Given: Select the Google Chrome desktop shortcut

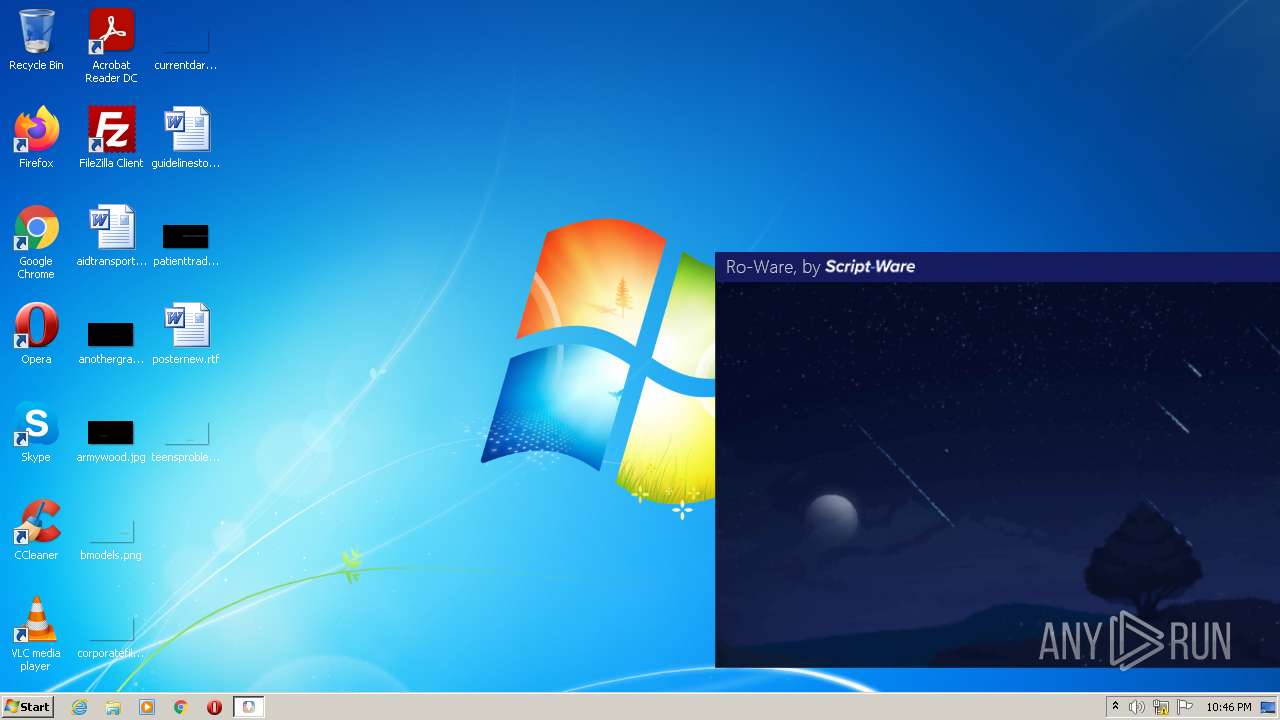Looking at the screenshot, I should pyautogui.click(x=36, y=242).
